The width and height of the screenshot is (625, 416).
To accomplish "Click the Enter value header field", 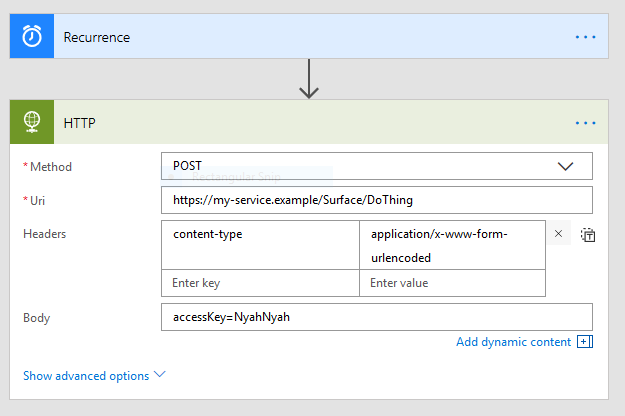I will click(452, 283).
